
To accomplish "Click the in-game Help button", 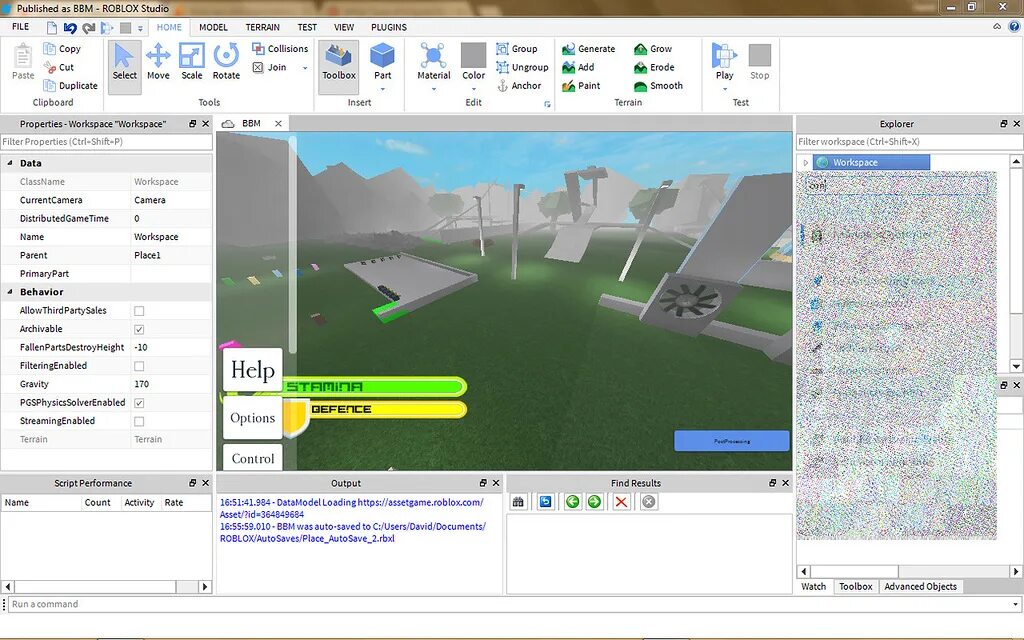I will click(x=253, y=370).
